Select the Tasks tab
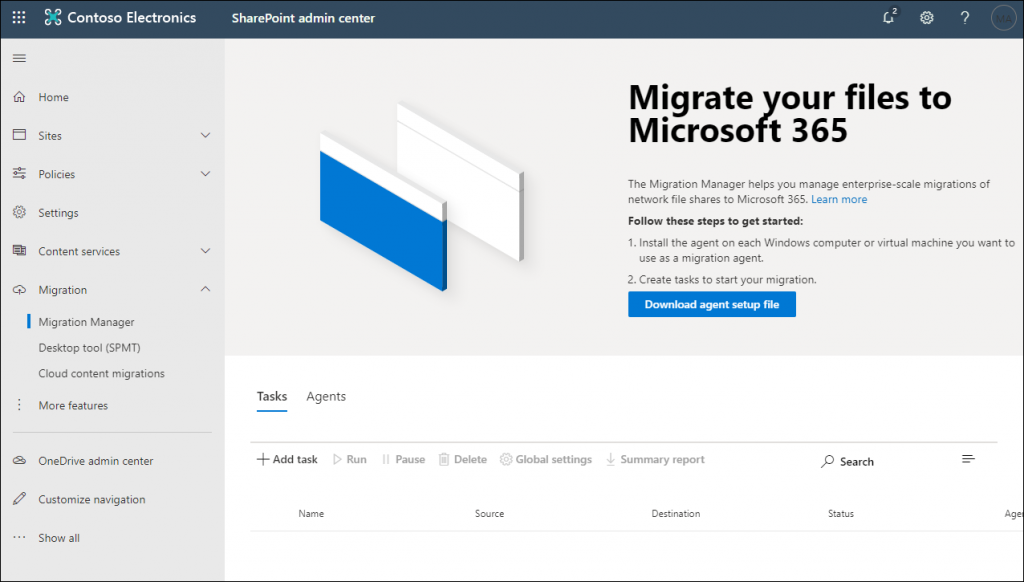 (x=271, y=396)
